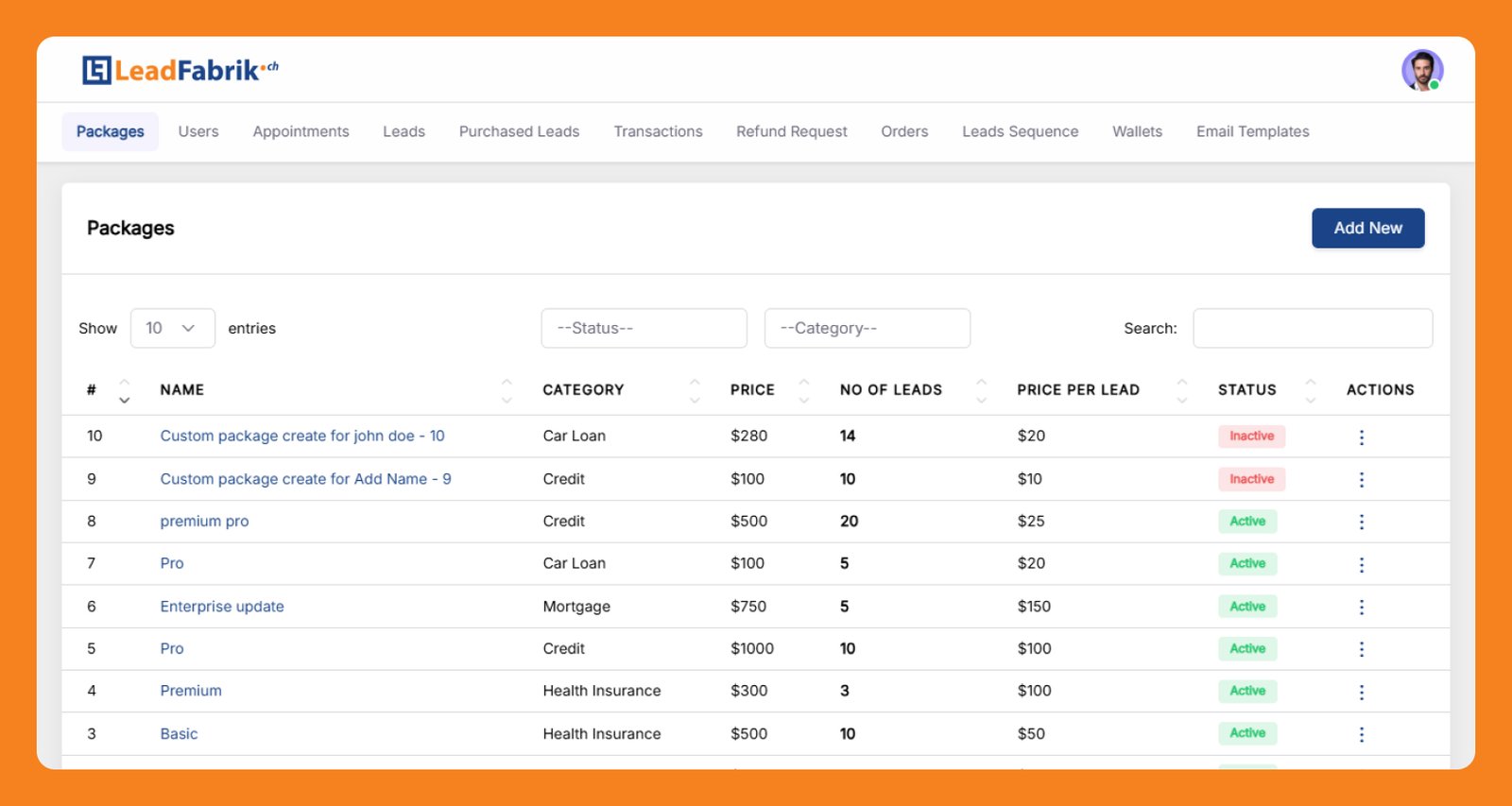Open the Category filter dropdown

(867, 328)
